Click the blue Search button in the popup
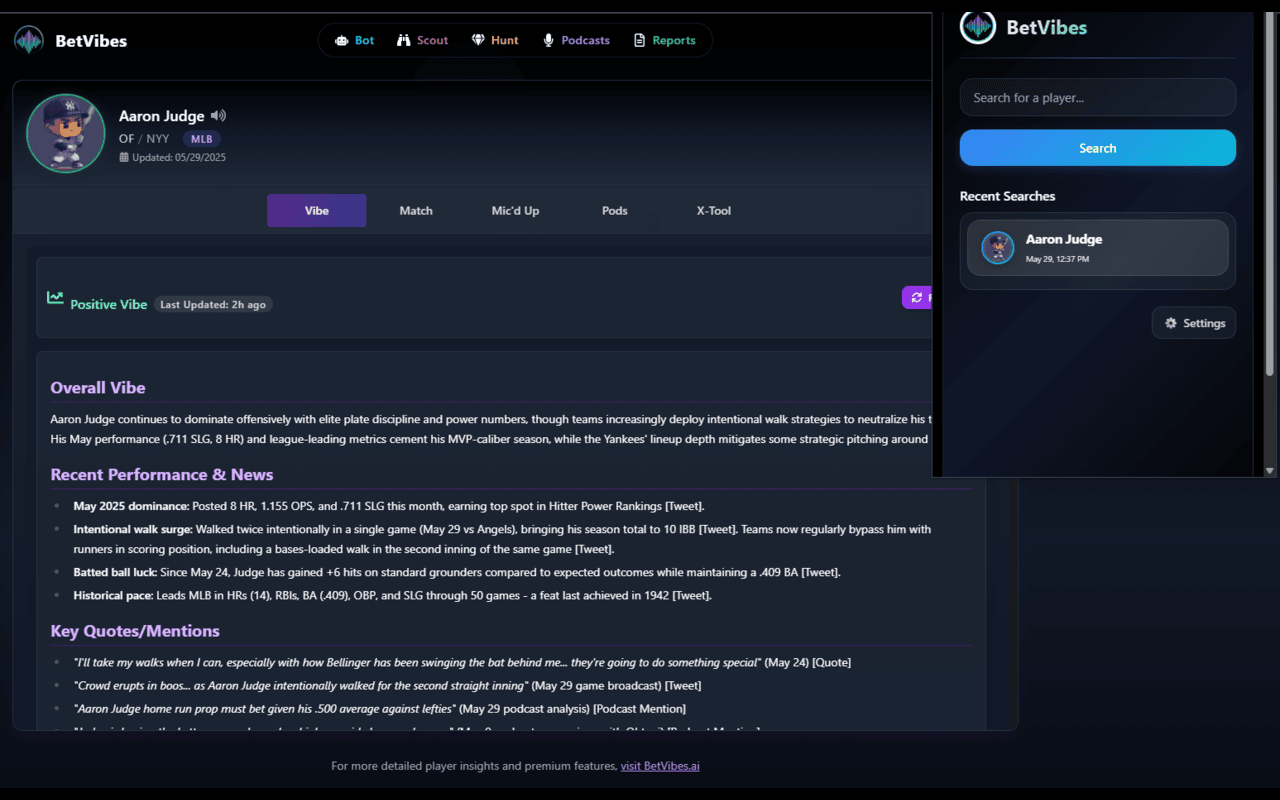The height and width of the screenshot is (800, 1280). pyautogui.click(x=1098, y=148)
